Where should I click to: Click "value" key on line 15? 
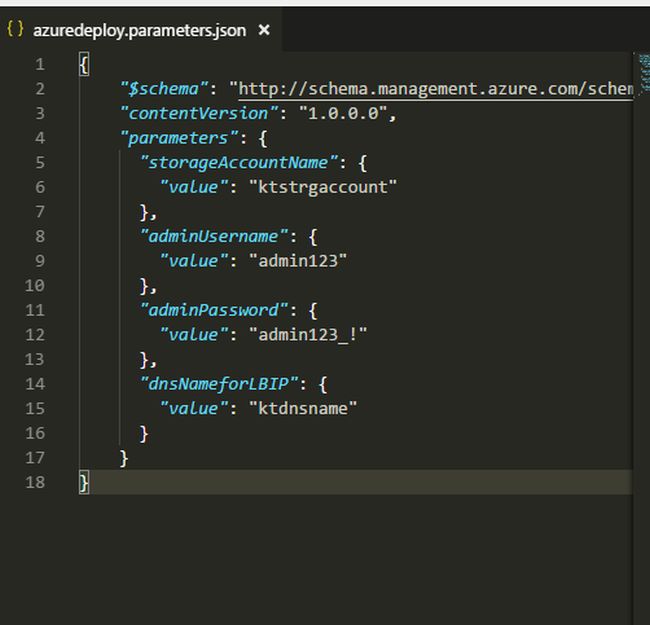click(x=194, y=409)
